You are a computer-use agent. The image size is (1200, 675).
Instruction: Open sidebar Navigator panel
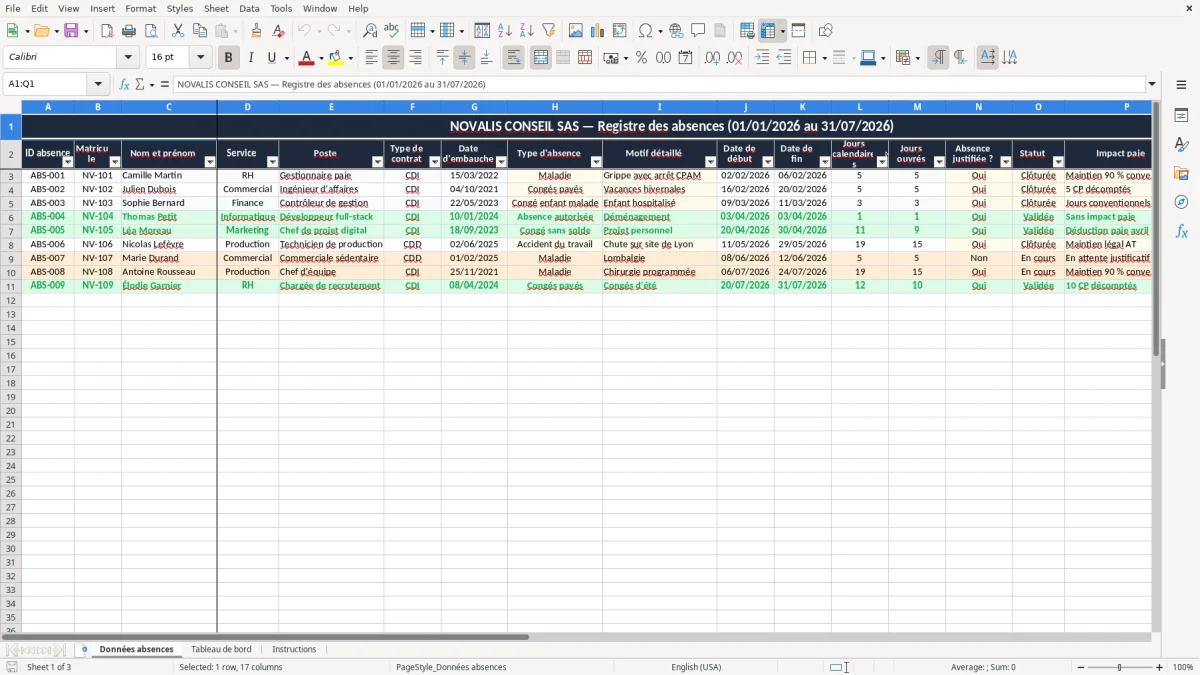(x=1182, y=202)
